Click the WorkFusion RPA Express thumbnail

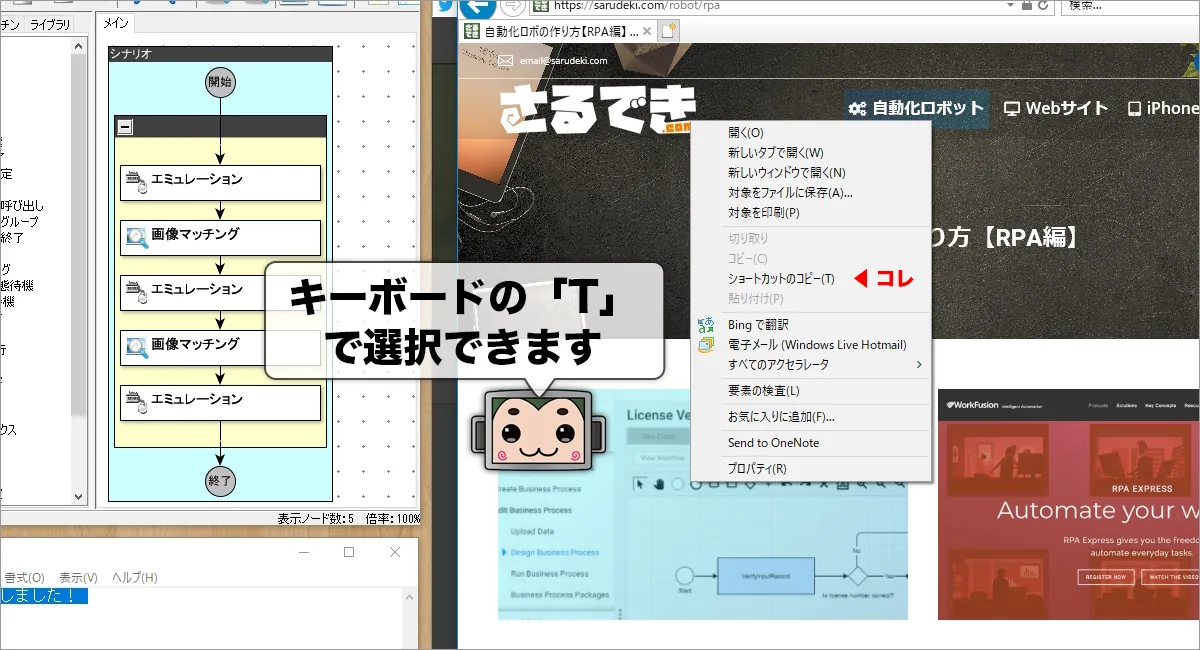coord(1069,505)
